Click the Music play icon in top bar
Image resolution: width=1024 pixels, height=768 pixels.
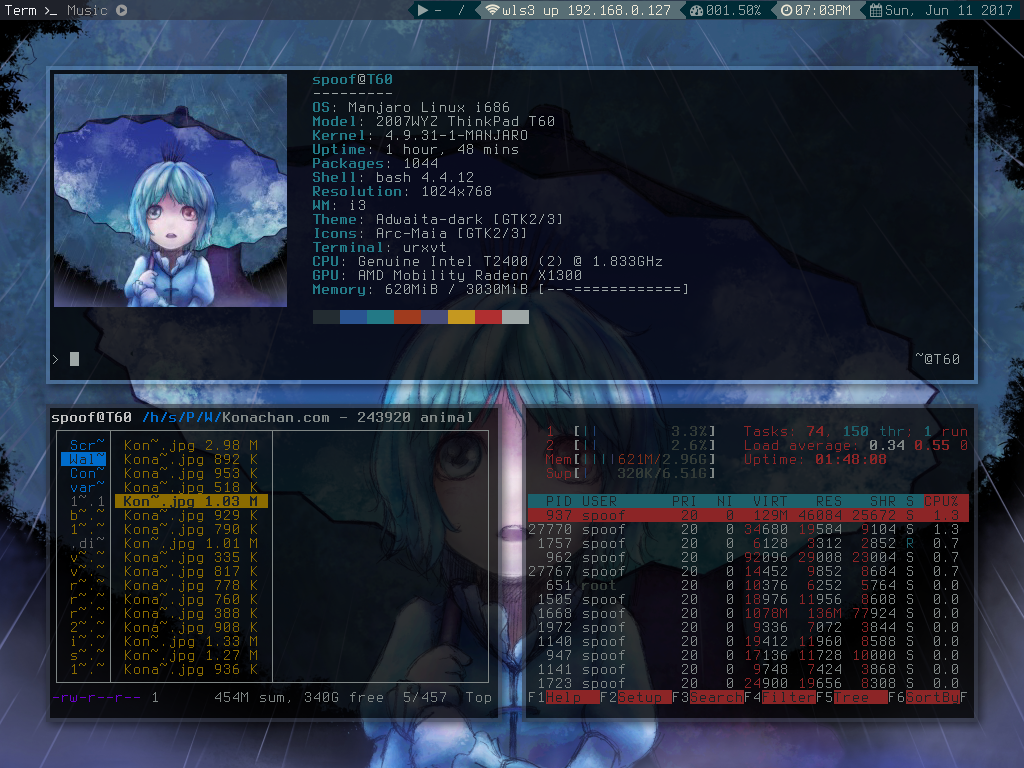[121, 10]
